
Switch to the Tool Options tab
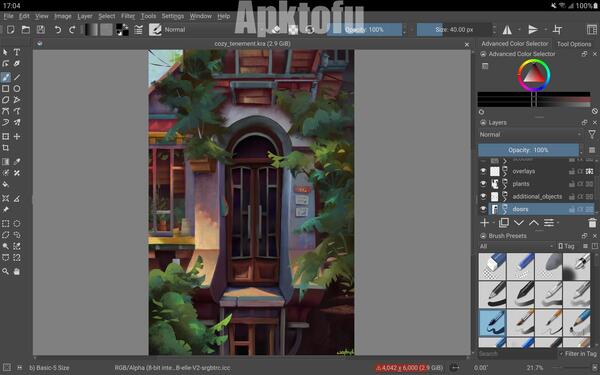tap(574, 44)
